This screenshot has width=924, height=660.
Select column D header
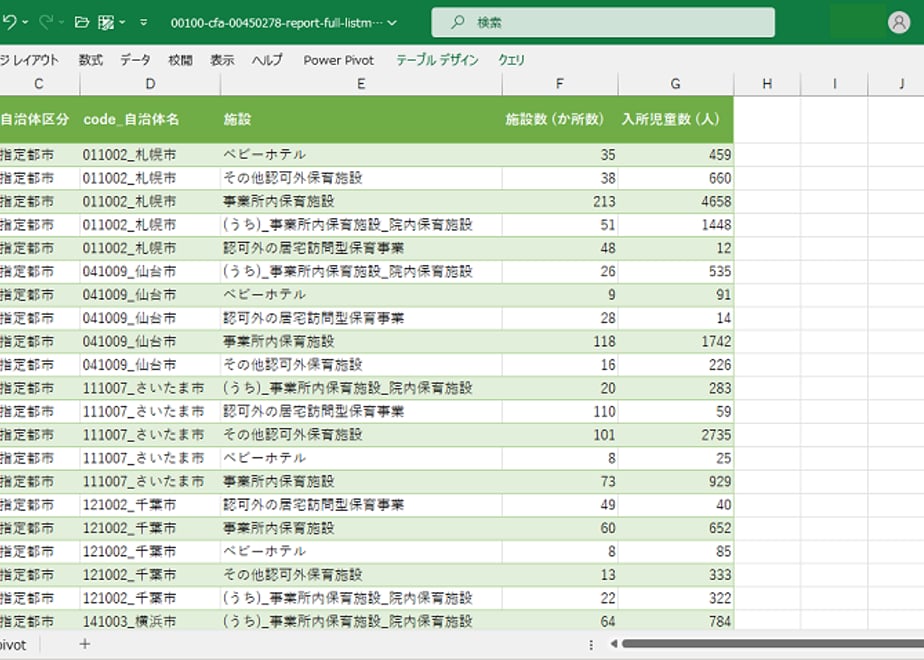[150, 84]
